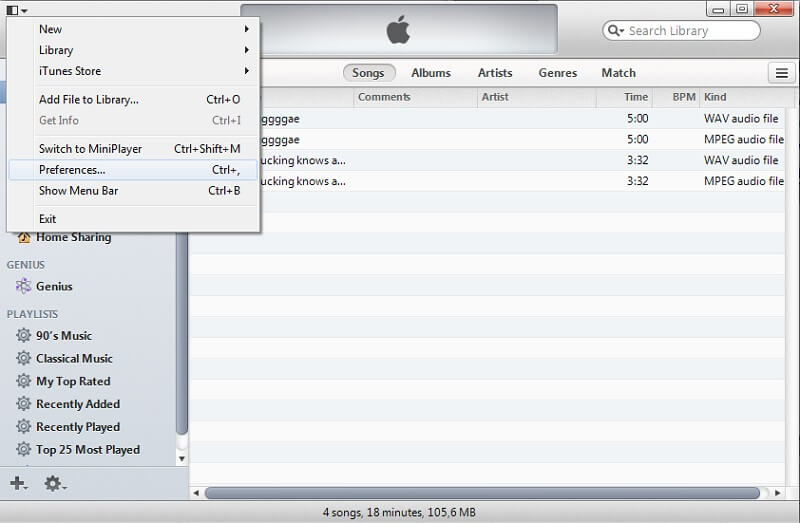
Task: Sort by the Comments column header
Action: [x=415, y=97]
